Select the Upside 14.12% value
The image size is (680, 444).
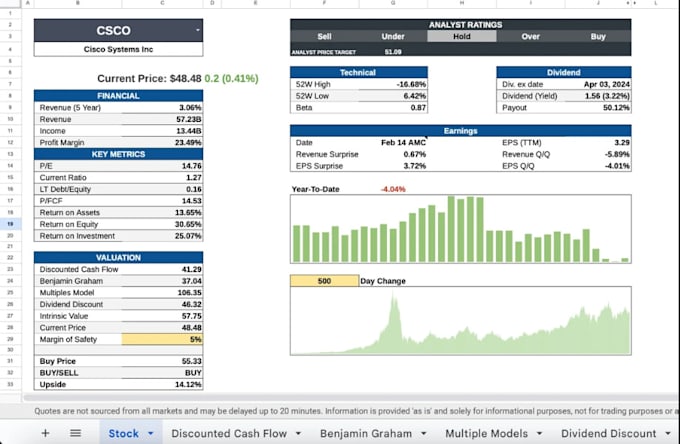point(188,385)
